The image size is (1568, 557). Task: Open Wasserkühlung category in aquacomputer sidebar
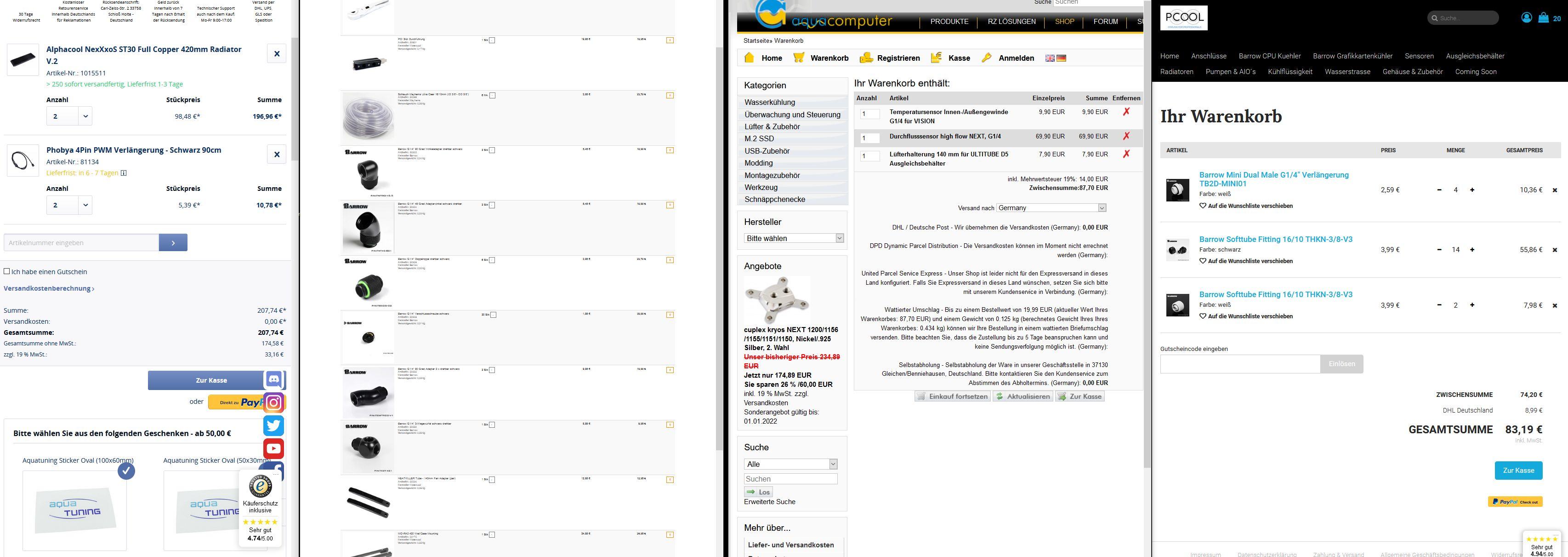click(x=769, y=103)
